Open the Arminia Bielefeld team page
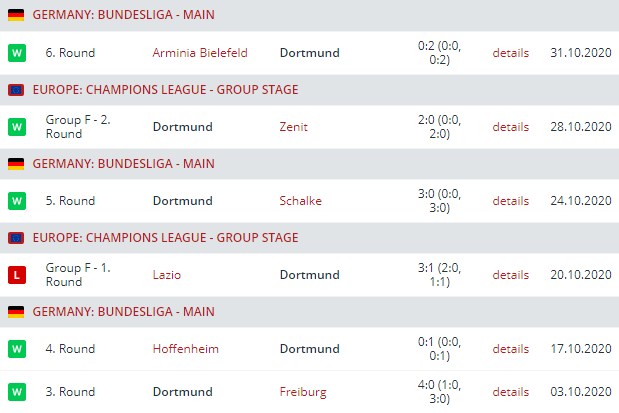This screenshot has height=413, width=619. 200,53
